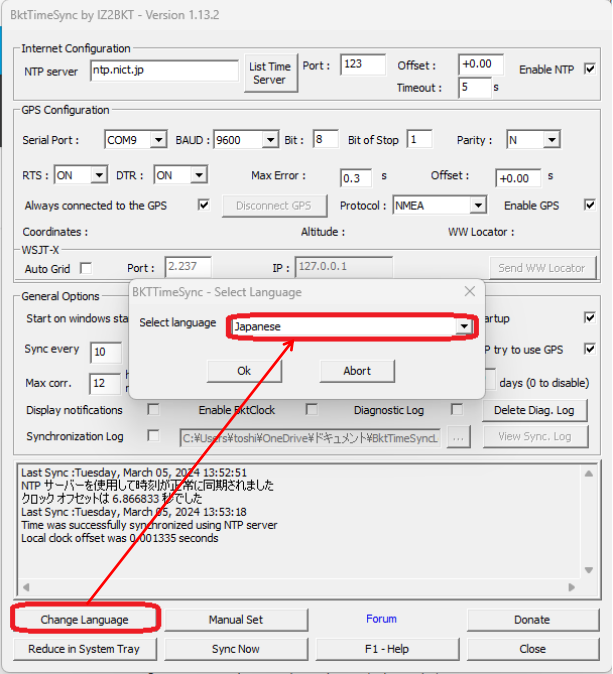
Task: Click the WSJT-X IP field 127.0.0.1
Action: (x=343, y=267)
